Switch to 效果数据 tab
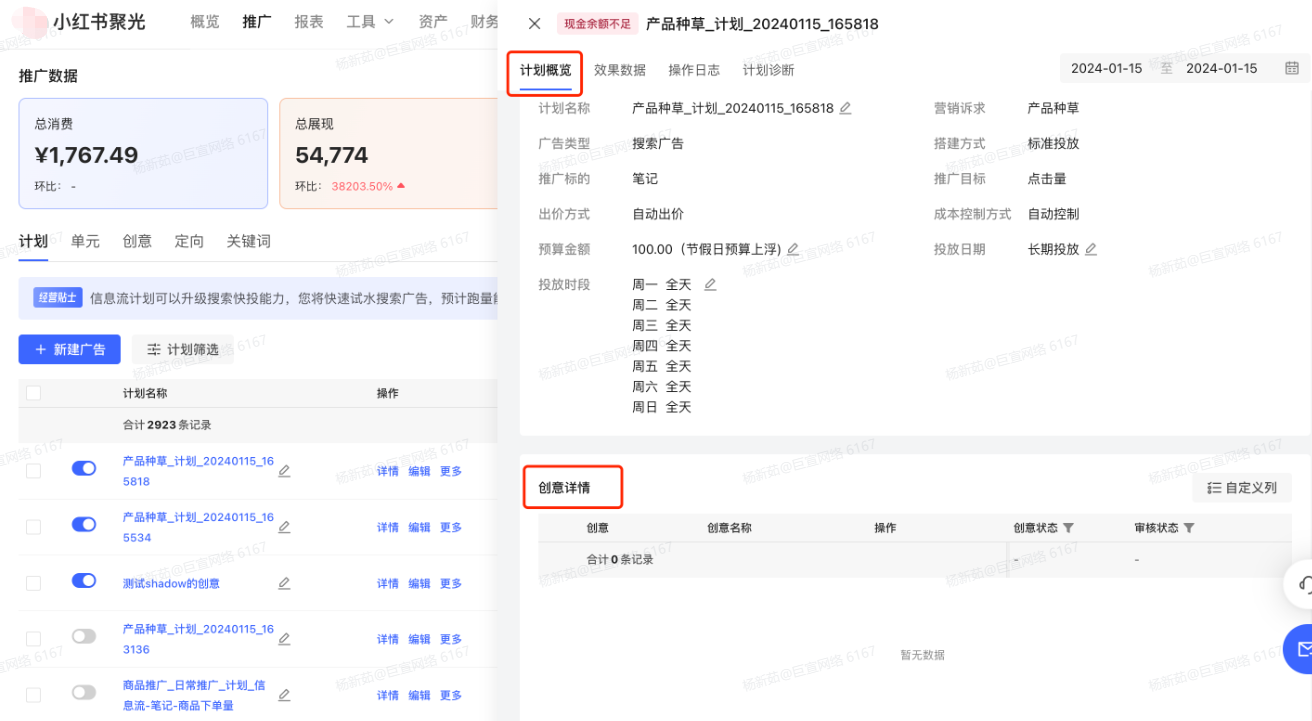The width and height of the screenshot is (1312, 721). [x=620, y=70]
